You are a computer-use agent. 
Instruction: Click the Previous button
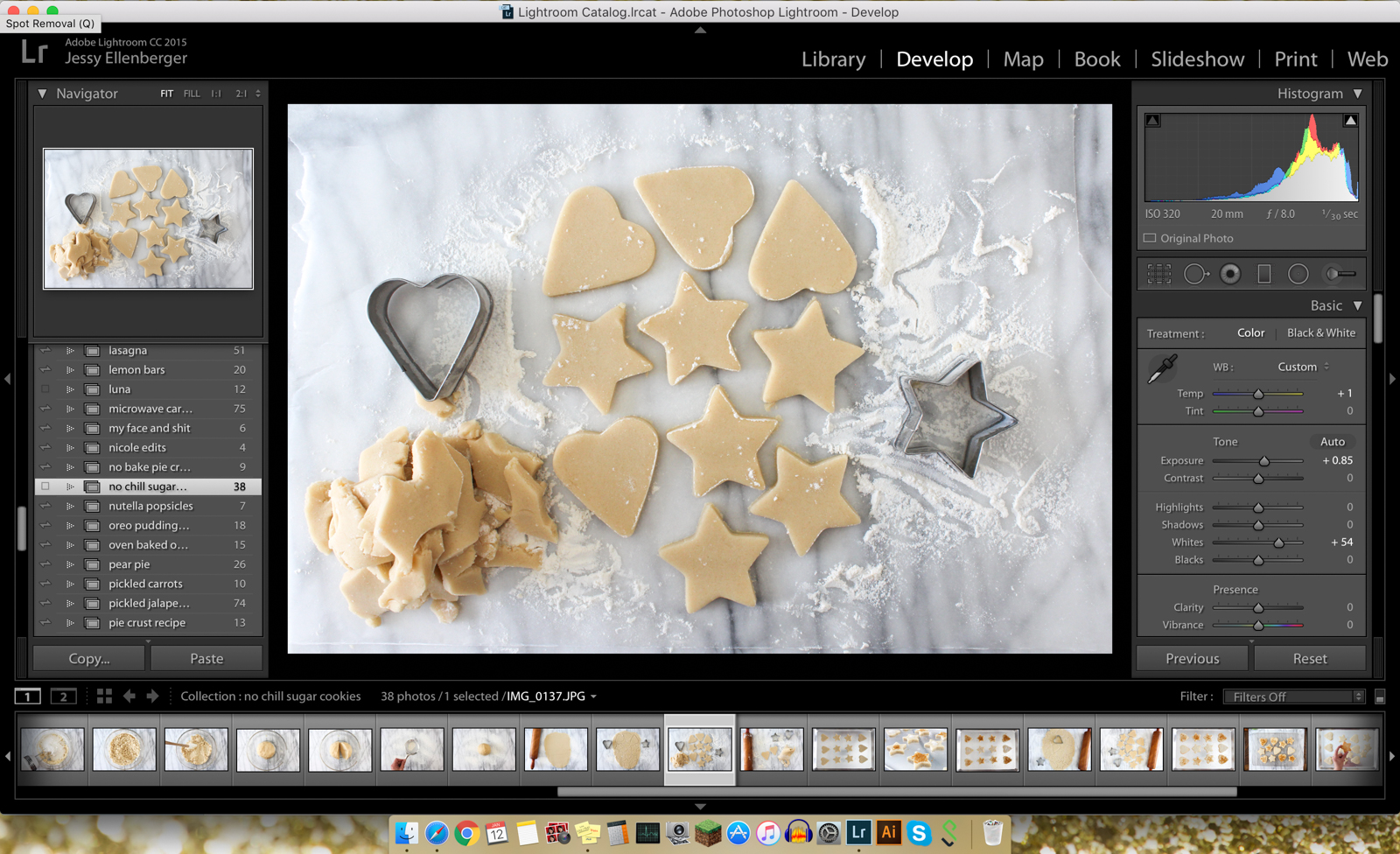tap(1192, 658)
